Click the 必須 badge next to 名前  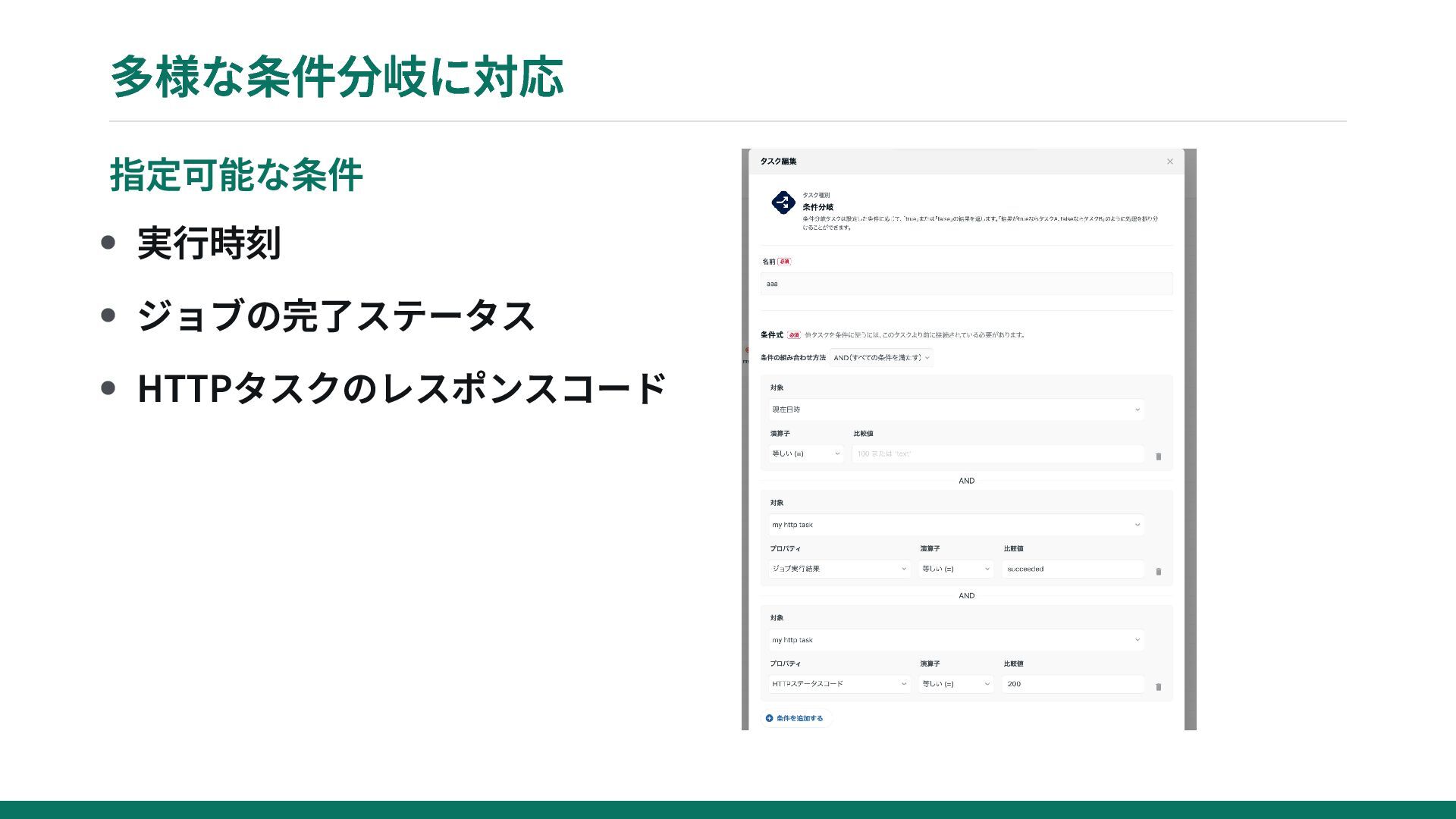coord(784,262)
